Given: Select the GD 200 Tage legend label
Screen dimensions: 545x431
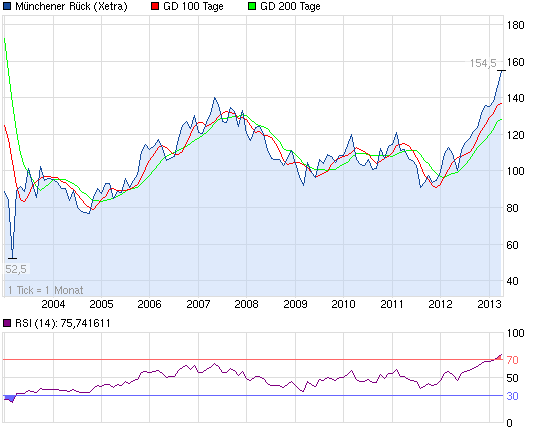Looking at the screenshot, I should (x=290, y=6).
